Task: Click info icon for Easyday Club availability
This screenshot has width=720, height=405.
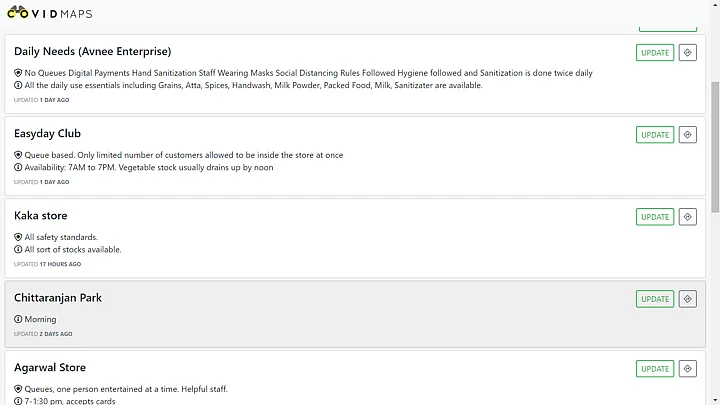Action: tap(18, 167)
